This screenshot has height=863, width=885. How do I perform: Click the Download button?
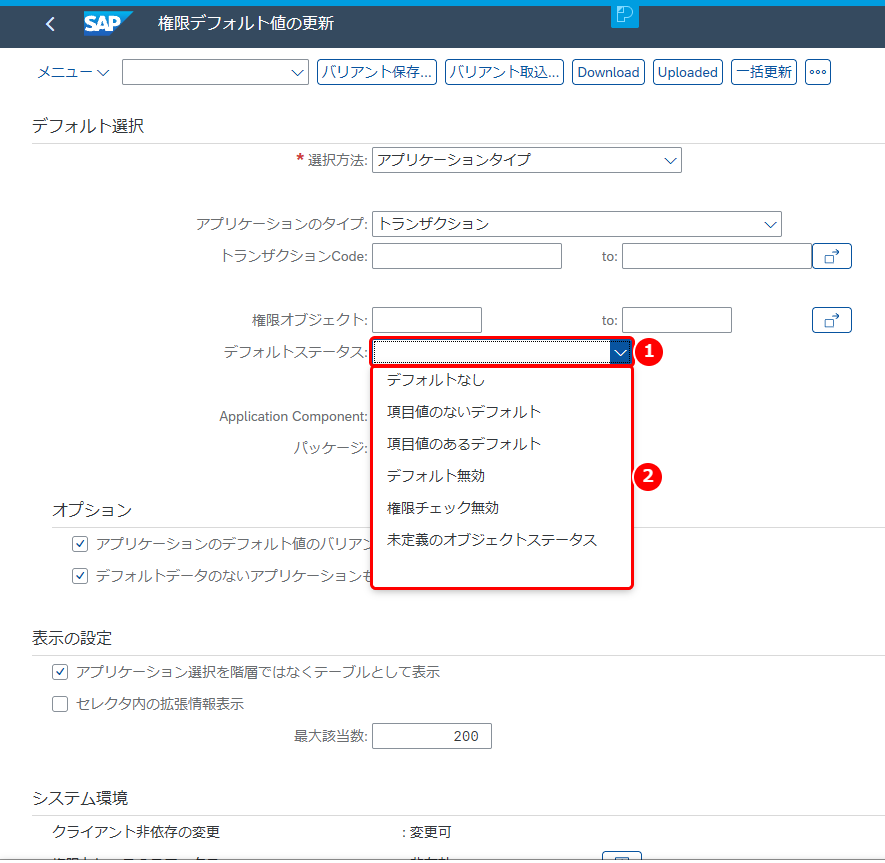point(608,72)
